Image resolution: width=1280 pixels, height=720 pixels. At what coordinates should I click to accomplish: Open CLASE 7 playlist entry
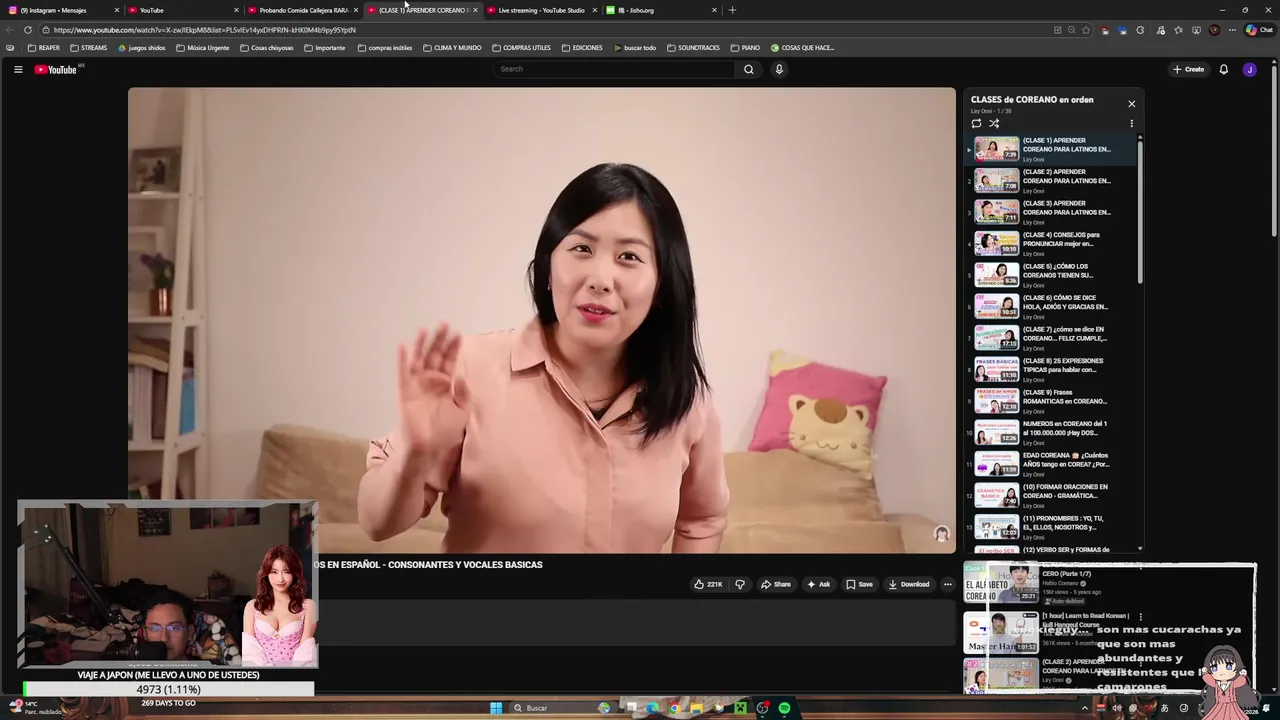point(1050,337)
